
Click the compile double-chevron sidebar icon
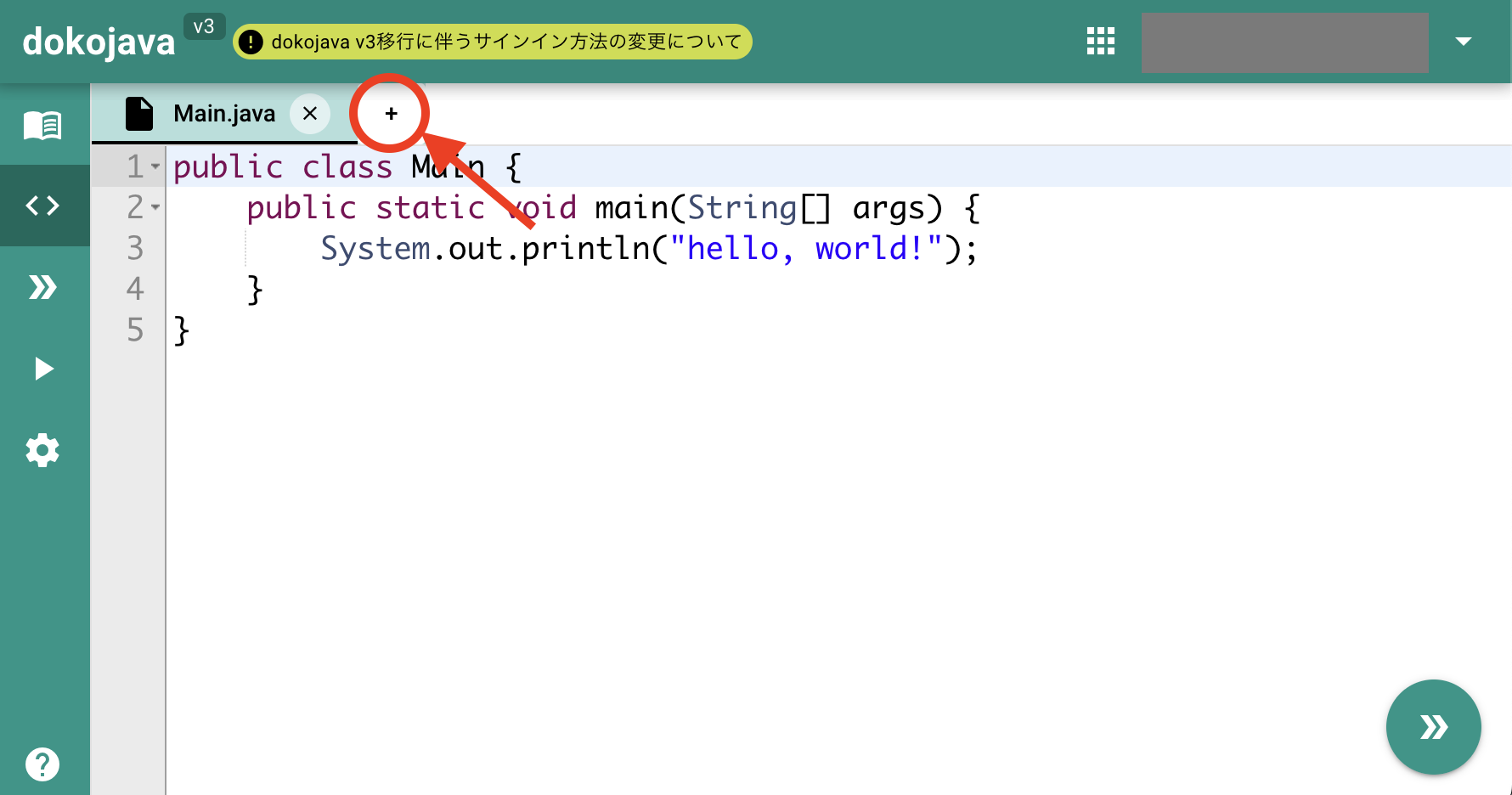[42, 287]
